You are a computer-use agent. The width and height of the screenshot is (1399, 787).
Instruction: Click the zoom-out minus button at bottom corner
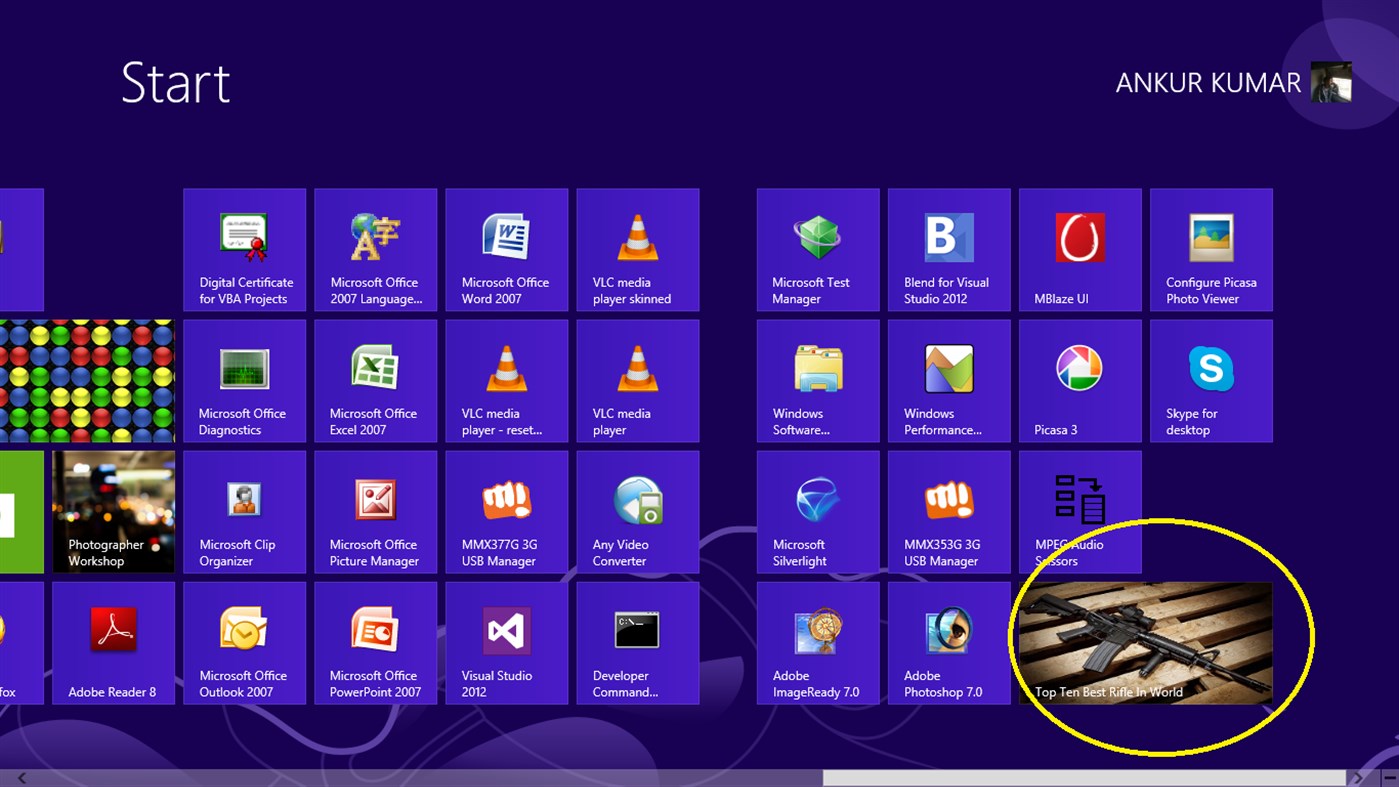point(1390,778)
